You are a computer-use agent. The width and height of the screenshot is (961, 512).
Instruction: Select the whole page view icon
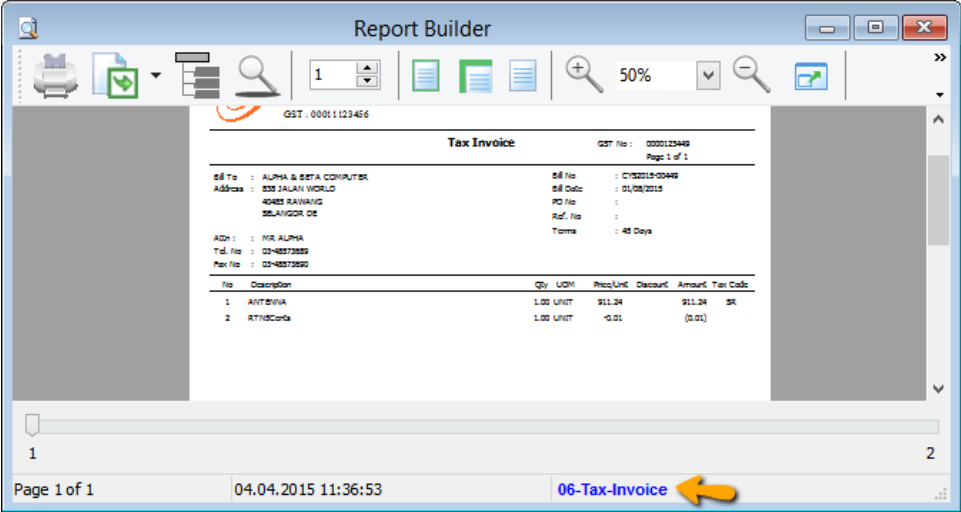426,76
